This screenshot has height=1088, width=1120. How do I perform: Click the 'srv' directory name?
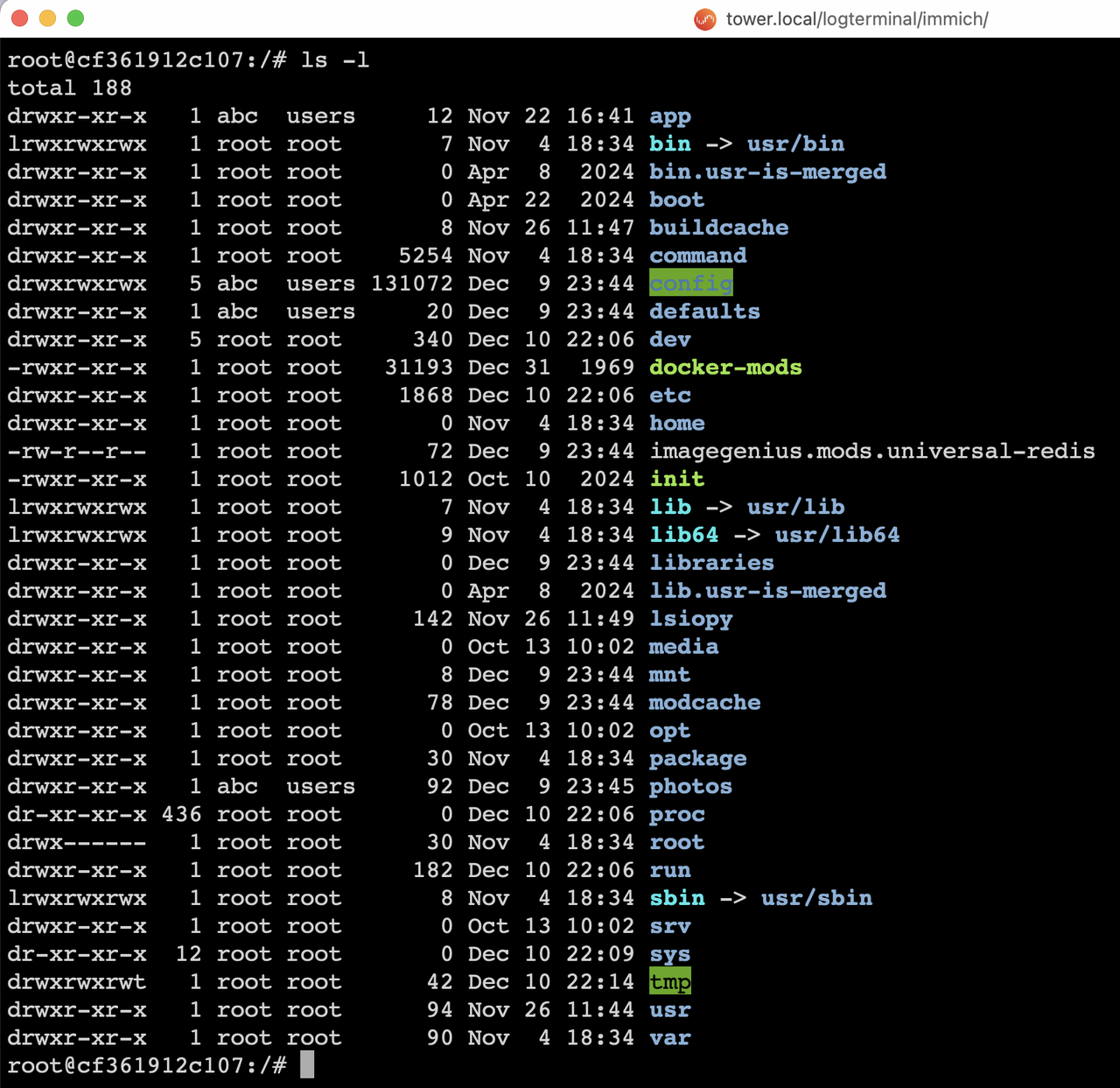point(670,927)
